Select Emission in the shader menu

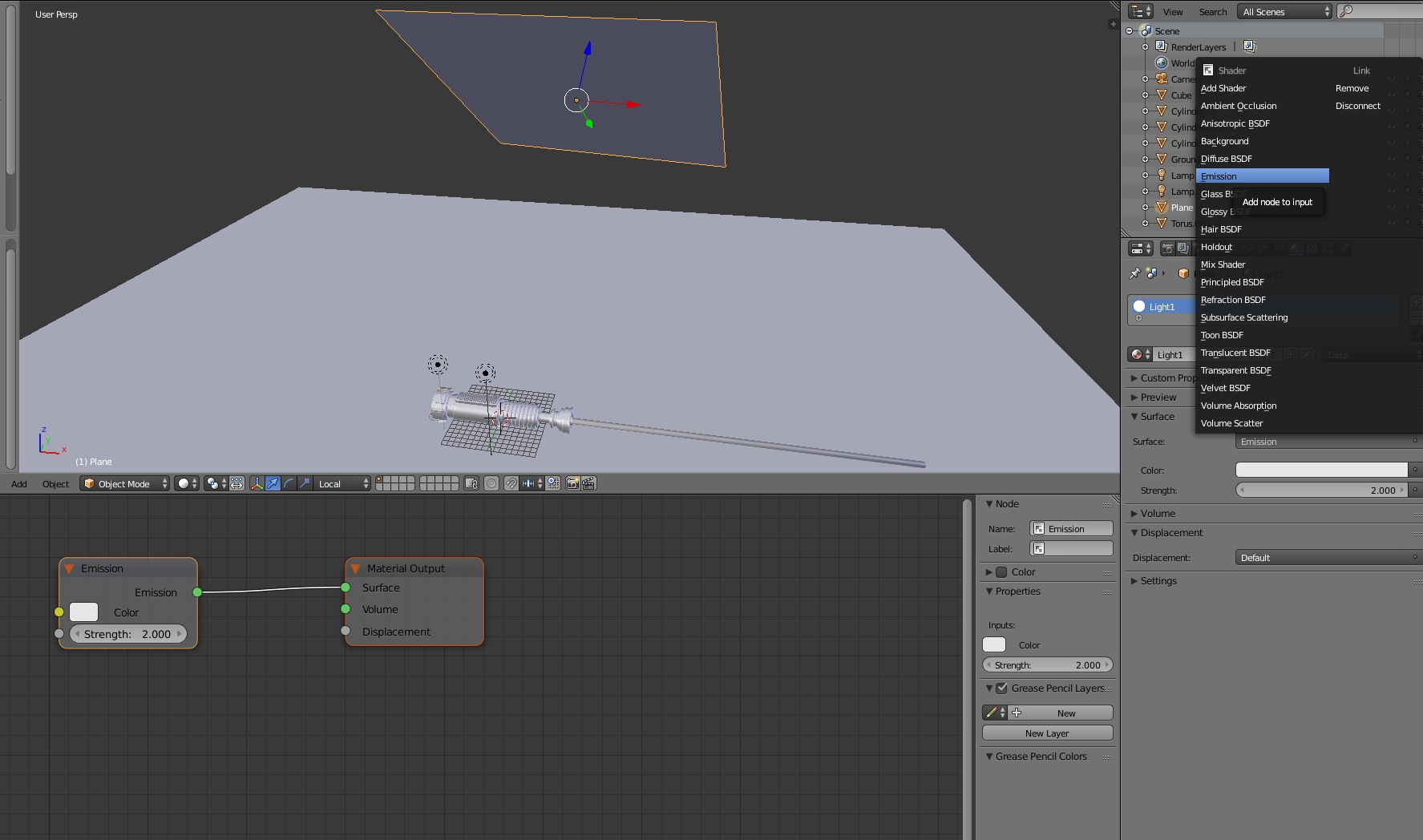tap(1263, 176)
